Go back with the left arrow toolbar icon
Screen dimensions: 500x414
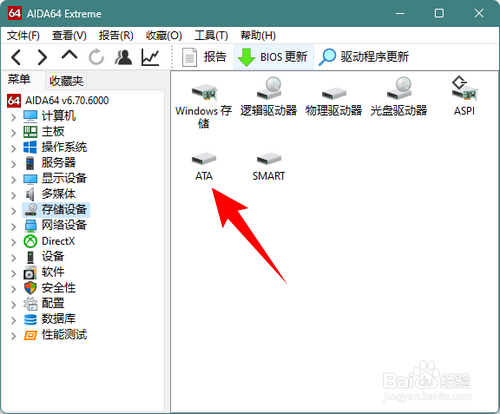click(x=16, y=57)
